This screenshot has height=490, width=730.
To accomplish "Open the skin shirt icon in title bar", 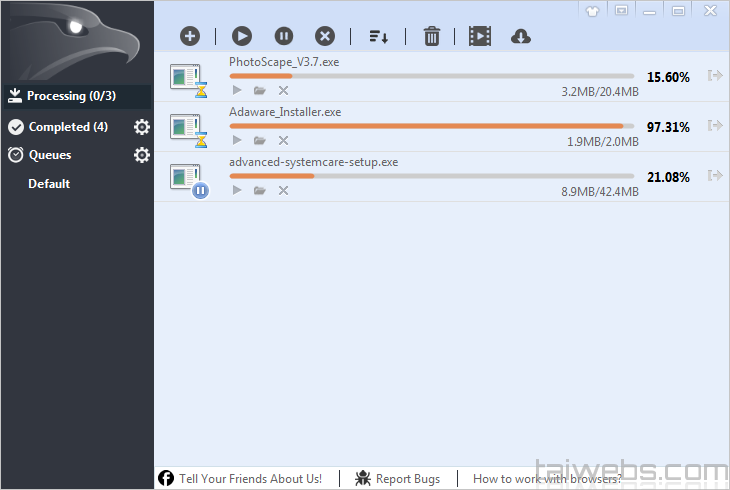I will [x=592, y=10].
